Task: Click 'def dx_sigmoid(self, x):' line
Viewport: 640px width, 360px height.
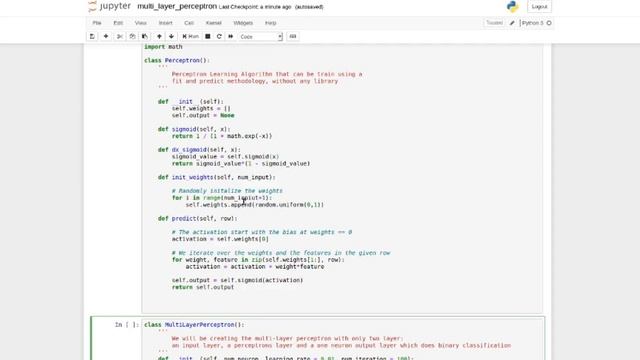Action: (x=199, y=150)
